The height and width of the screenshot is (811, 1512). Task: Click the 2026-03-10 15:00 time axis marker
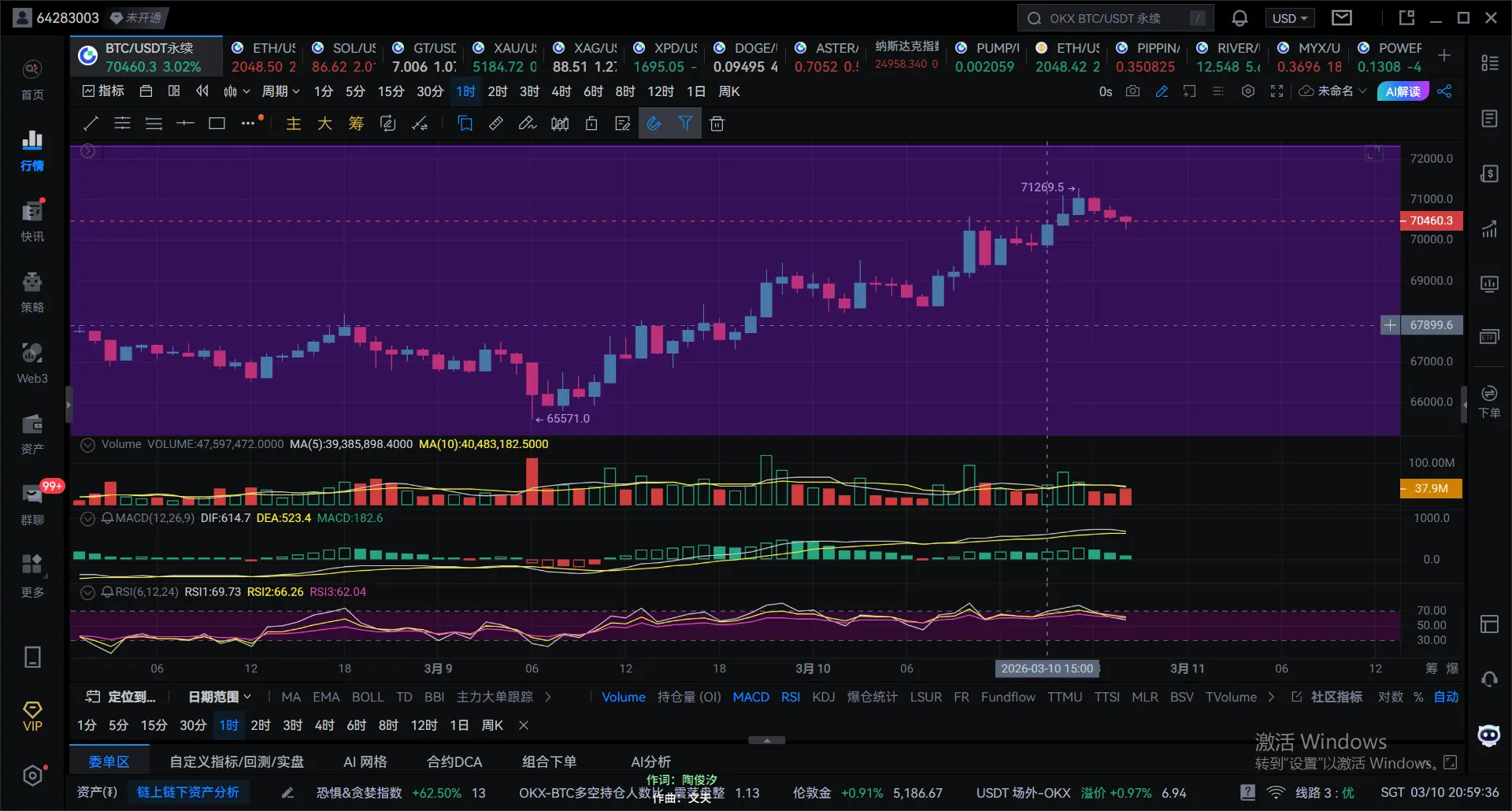tap(1047, 668)
